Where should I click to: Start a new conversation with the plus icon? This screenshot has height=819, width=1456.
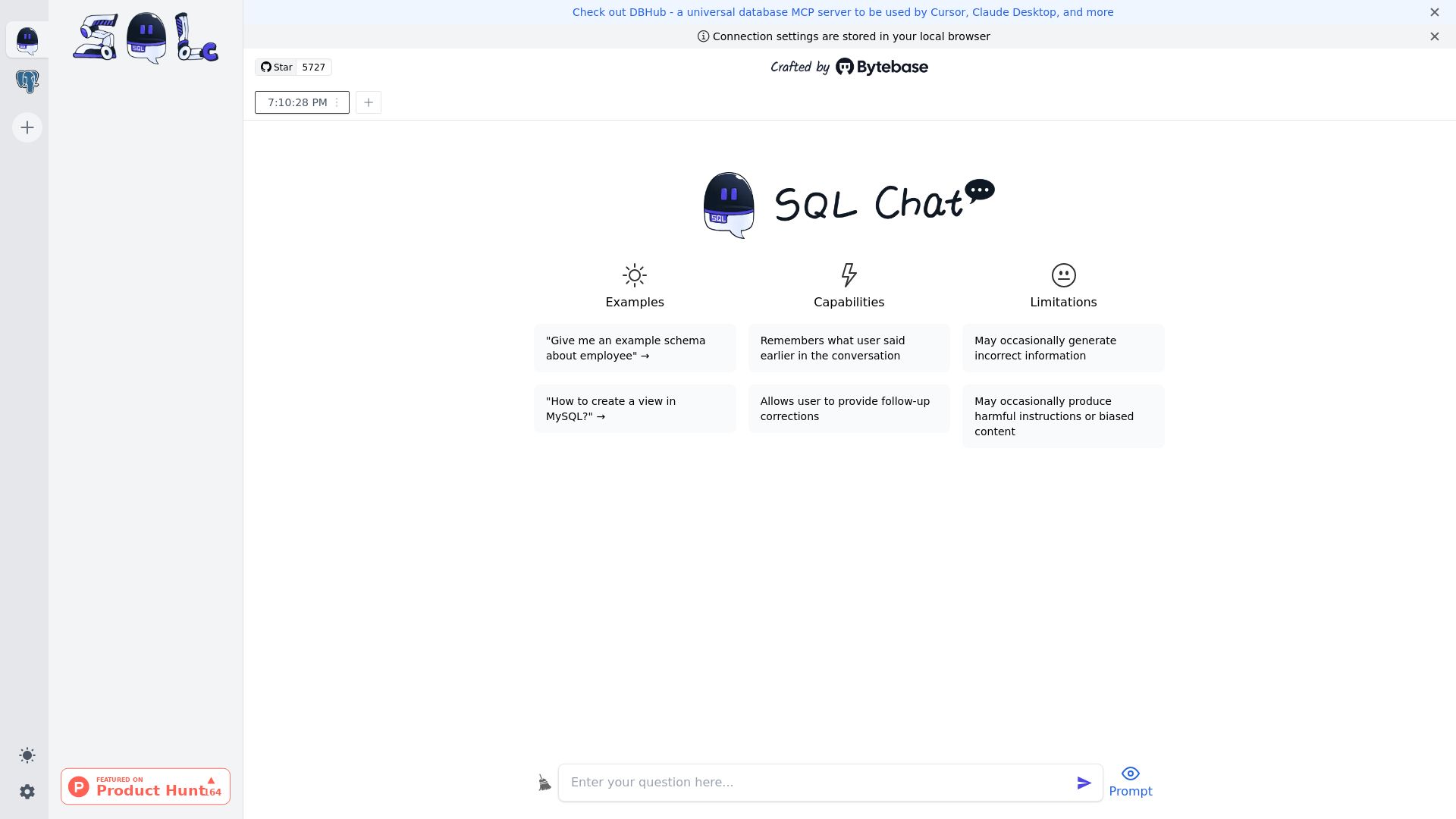[369, 102]
